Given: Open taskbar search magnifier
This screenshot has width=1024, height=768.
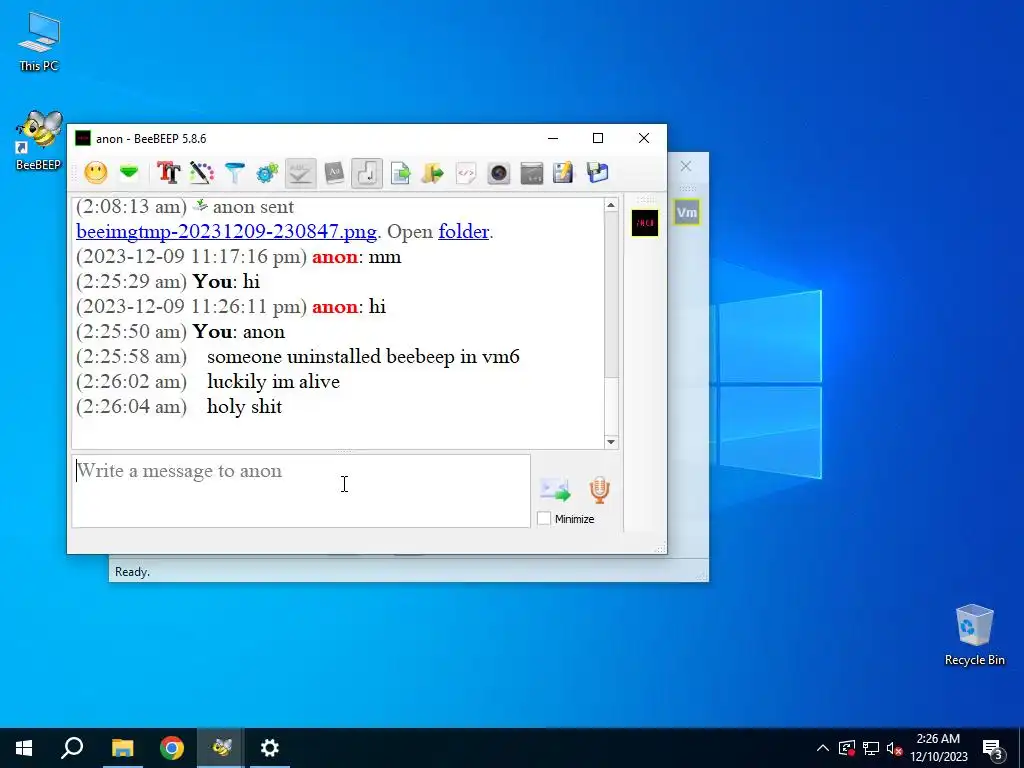Looking at the screenshot, I should tap(72, 748).
